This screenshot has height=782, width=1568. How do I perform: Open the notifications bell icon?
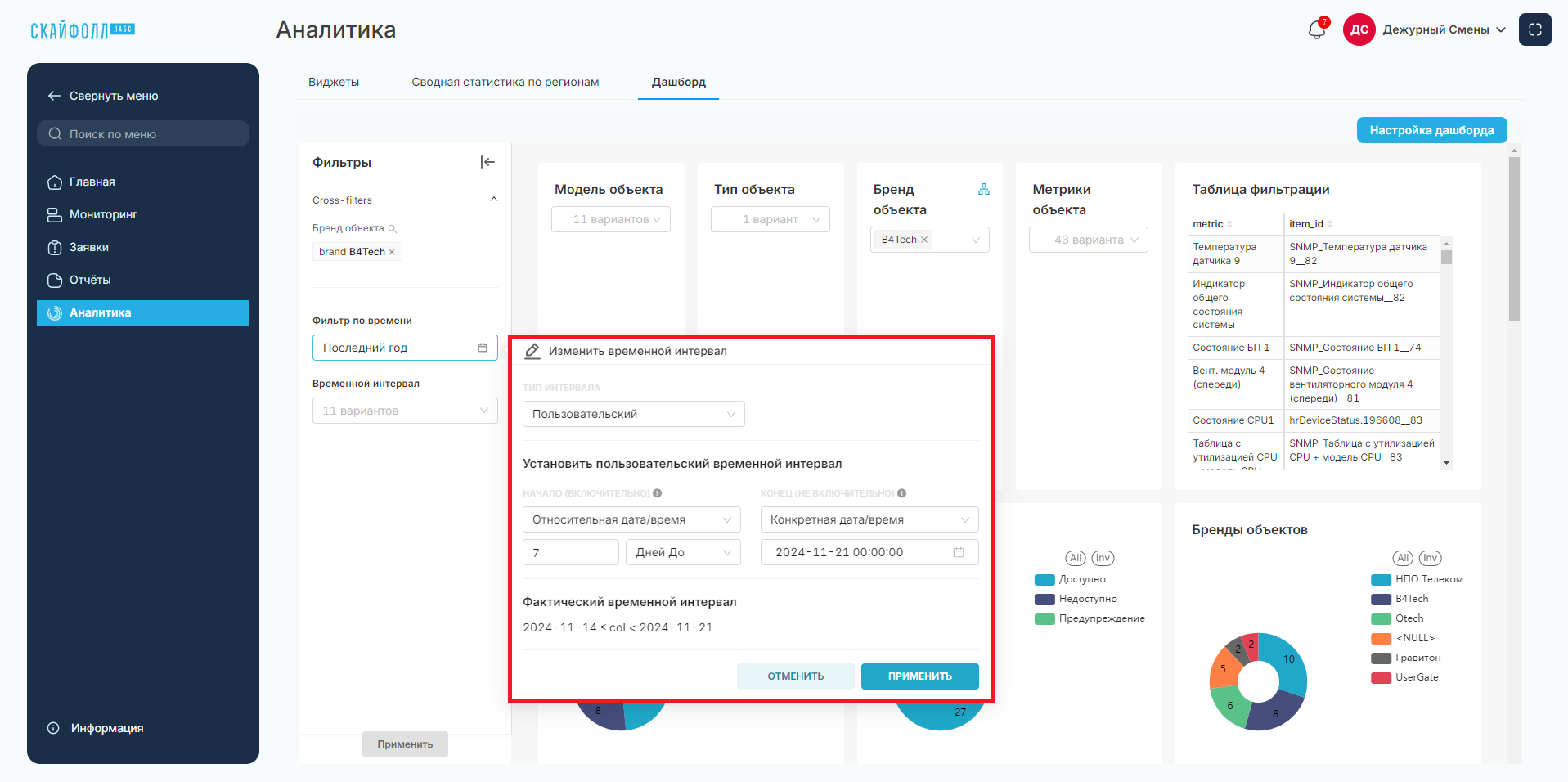click(x=1316, y=29)
